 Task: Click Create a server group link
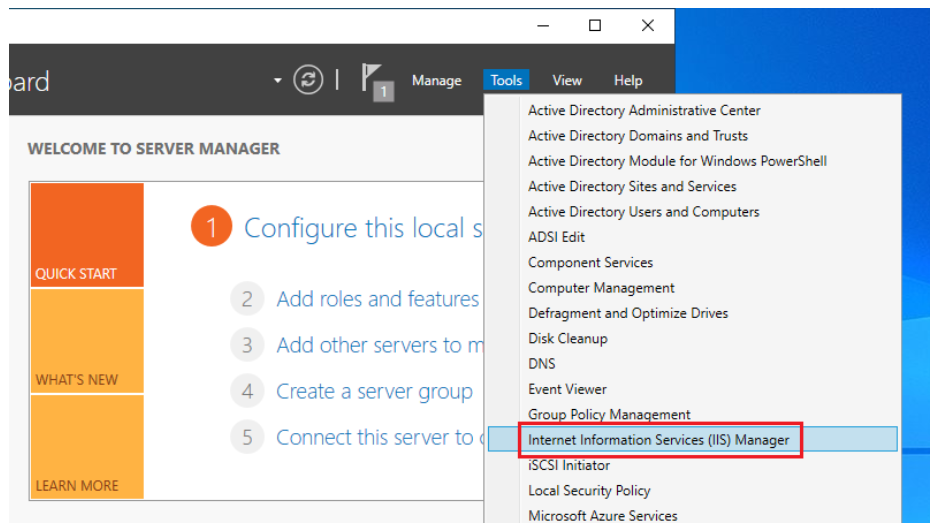pos(374,391)
